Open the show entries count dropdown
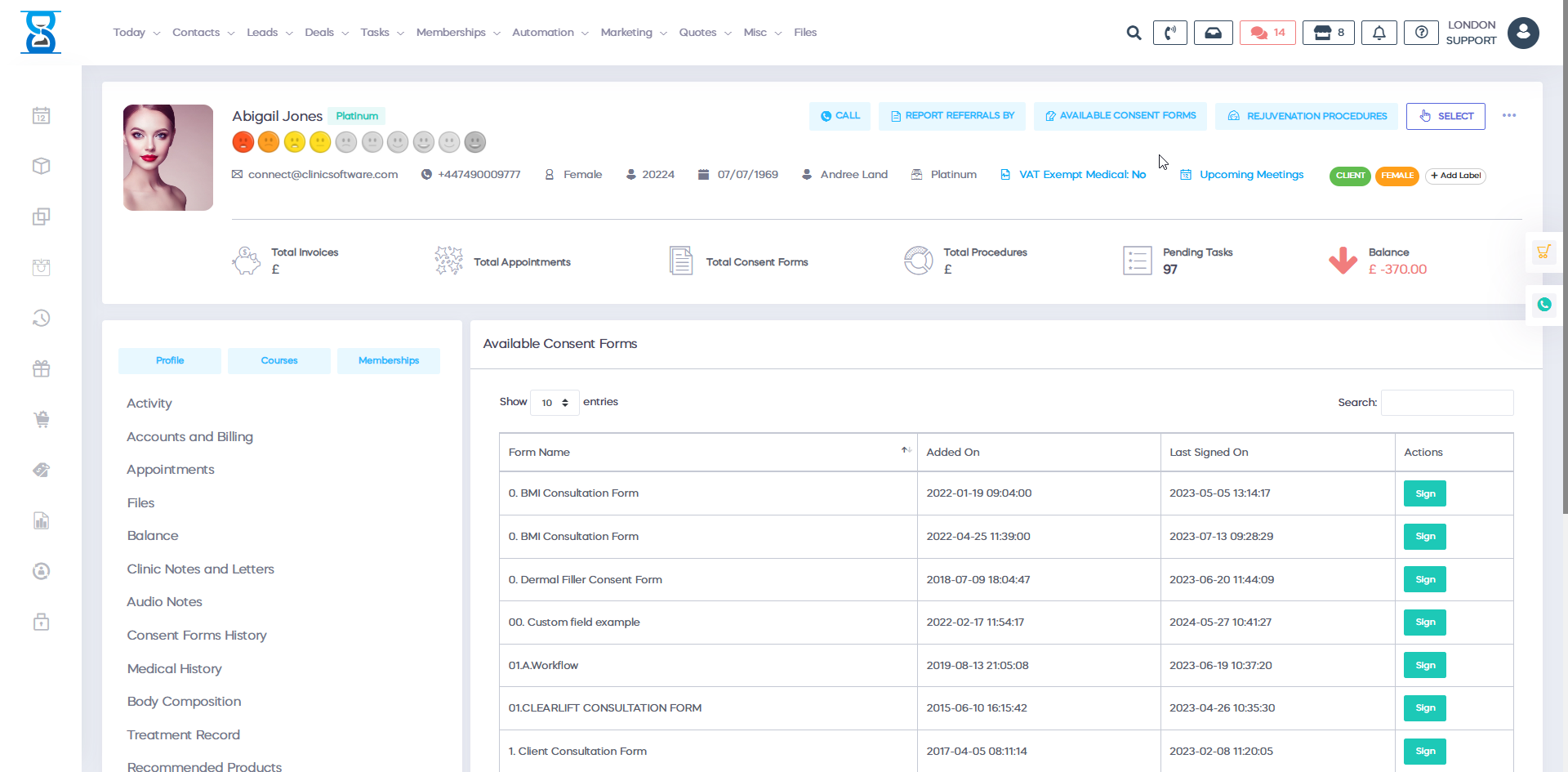Image resolution: width=1568 pixels, height=772 pixels. 555,403
